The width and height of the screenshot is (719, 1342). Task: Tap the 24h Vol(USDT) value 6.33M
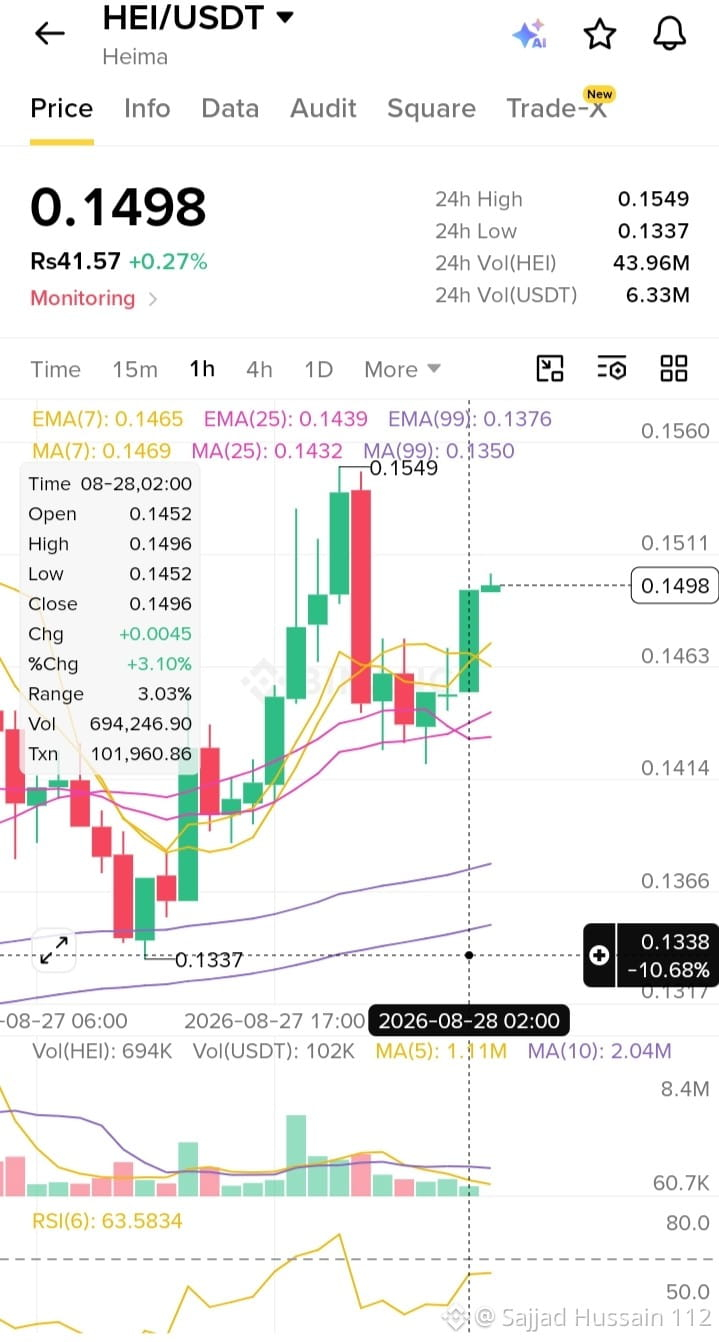659,295
